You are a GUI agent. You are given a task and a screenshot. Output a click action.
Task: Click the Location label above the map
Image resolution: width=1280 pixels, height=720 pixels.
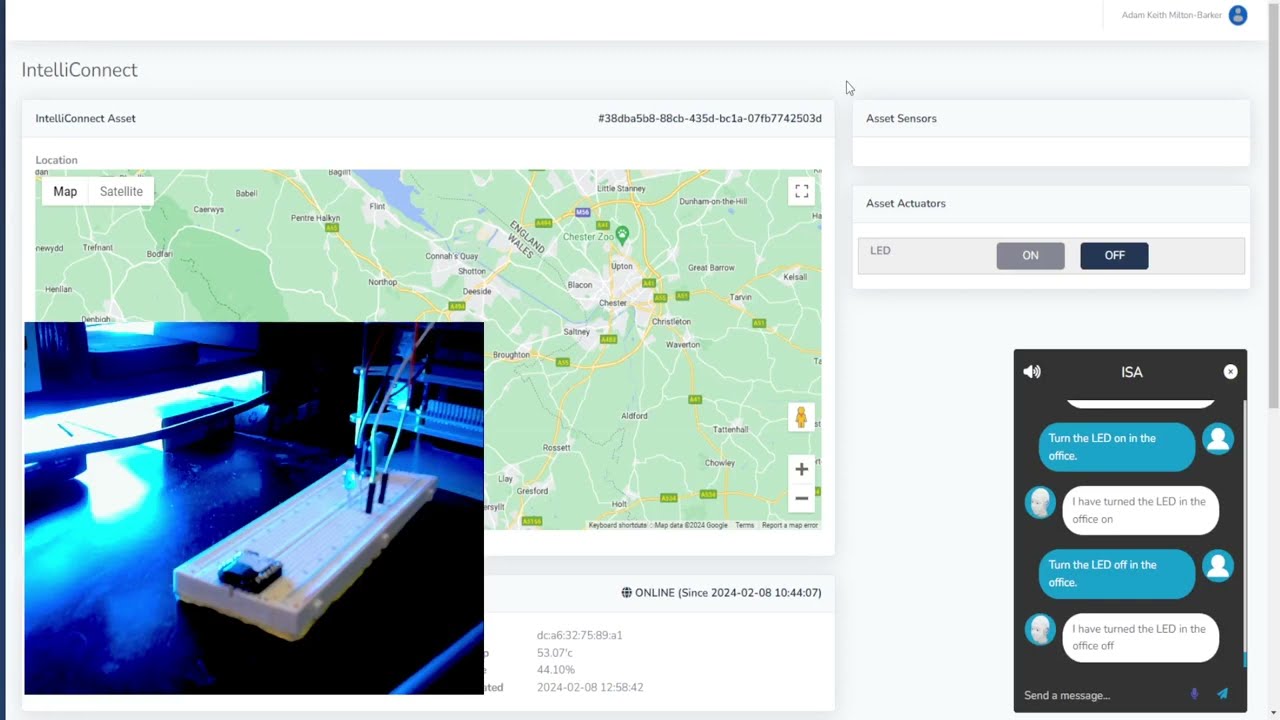[x=56, y=160]
